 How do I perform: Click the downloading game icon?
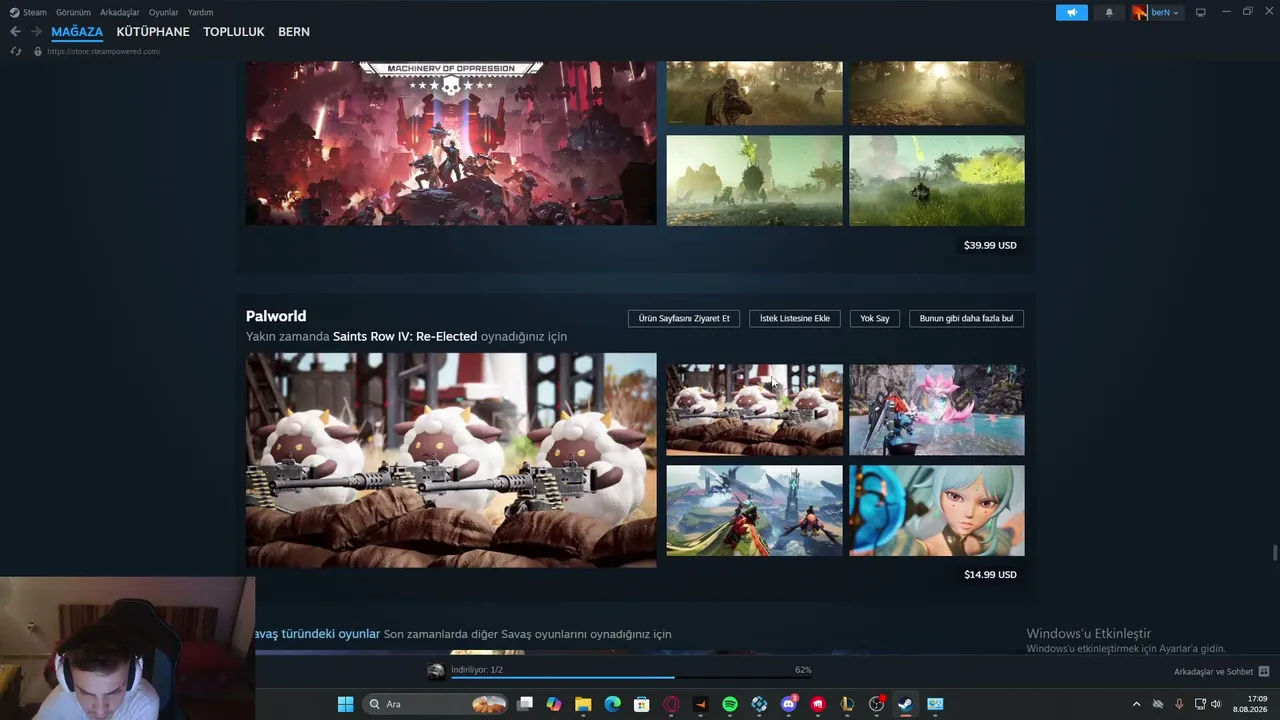point(436,671)
